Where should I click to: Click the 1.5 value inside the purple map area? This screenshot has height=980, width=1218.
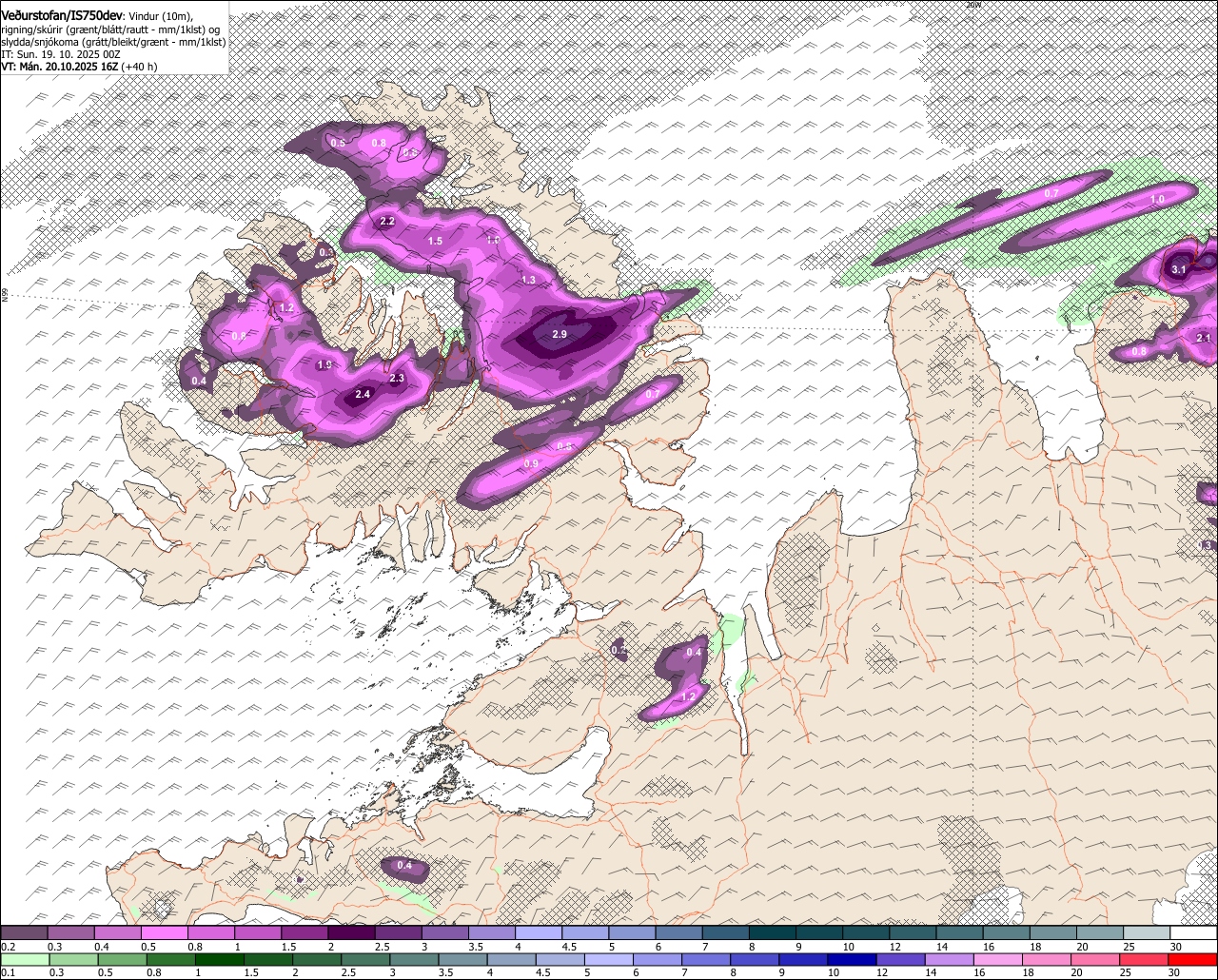tap(435, 242)
